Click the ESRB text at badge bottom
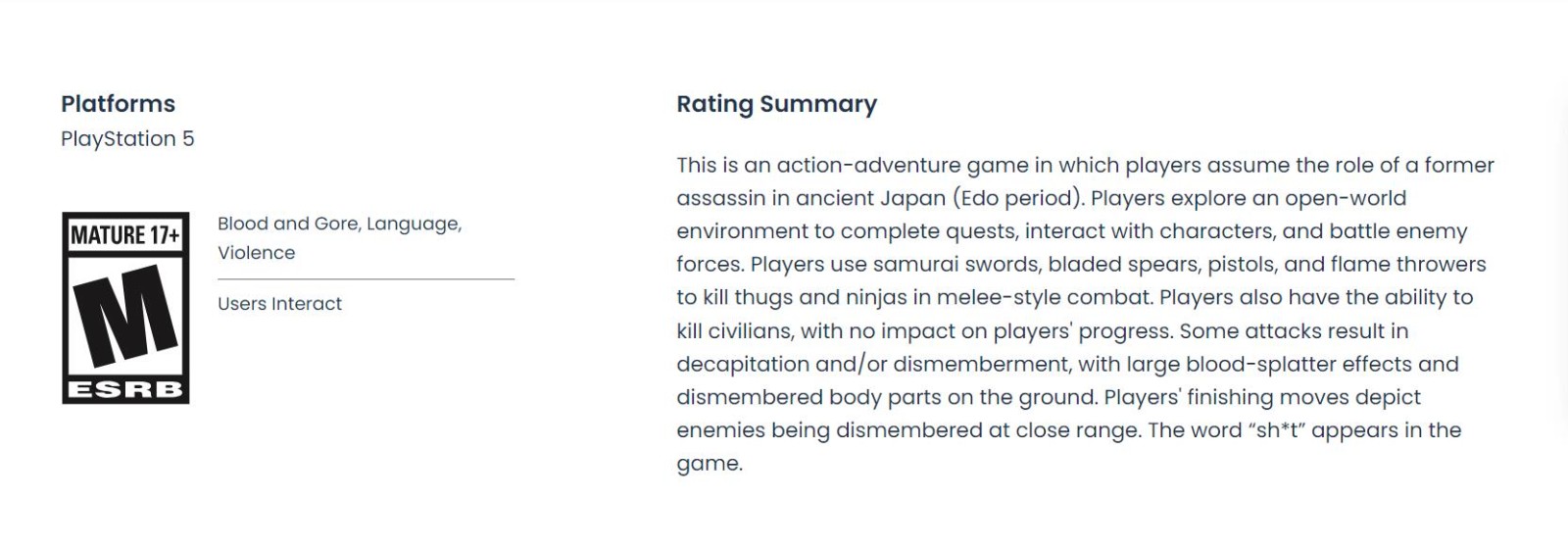1568x551 pixels. (125, 389)
